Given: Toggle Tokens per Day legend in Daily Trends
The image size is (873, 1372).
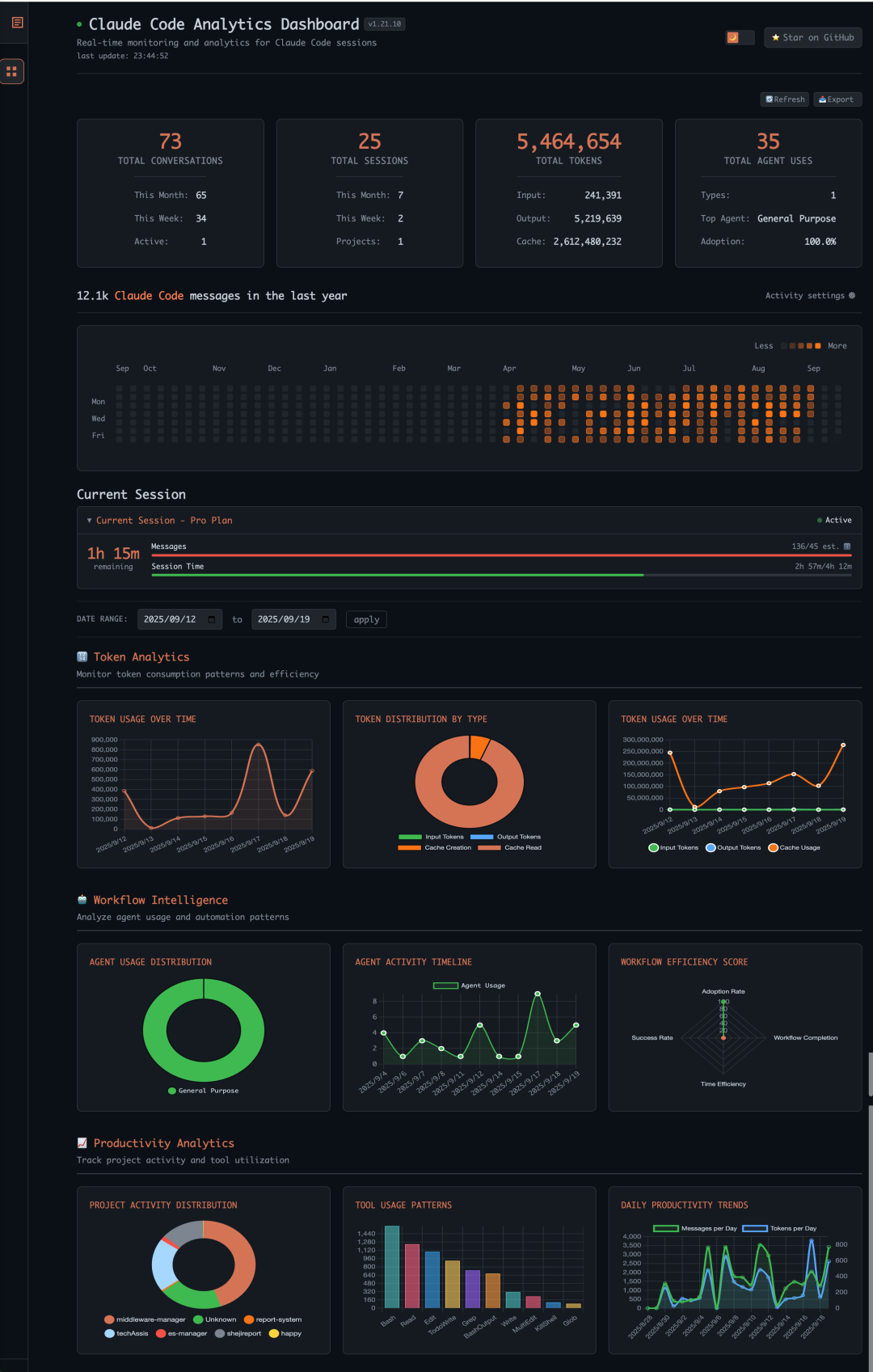Looking at the screenshot, I should click(780, 1228).
